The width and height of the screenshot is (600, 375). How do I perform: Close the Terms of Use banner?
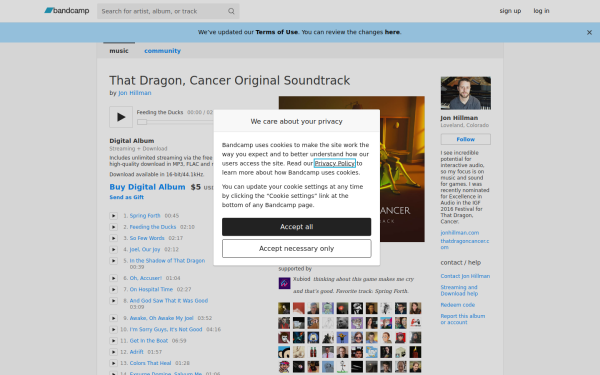pyautogui.click(x=589, y=33)
